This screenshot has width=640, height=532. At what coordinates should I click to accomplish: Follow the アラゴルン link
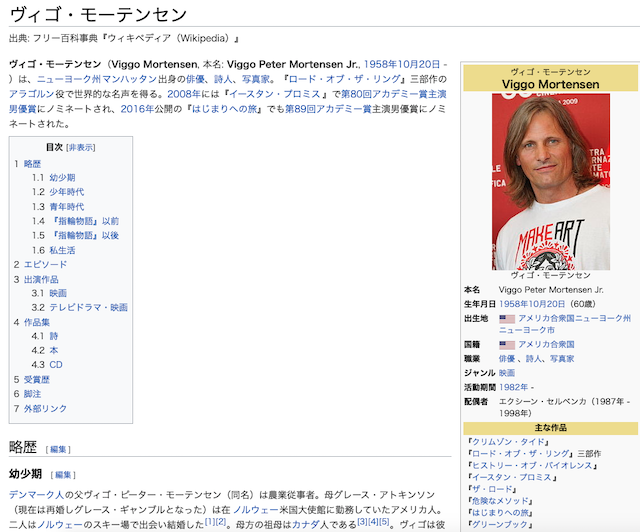(x=31, y=94)
